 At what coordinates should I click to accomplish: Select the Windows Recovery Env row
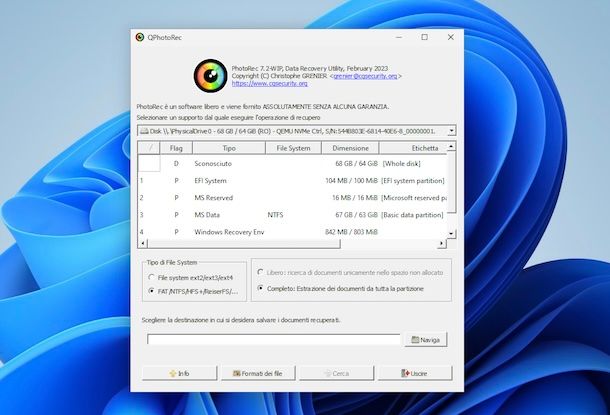[292, 232]
